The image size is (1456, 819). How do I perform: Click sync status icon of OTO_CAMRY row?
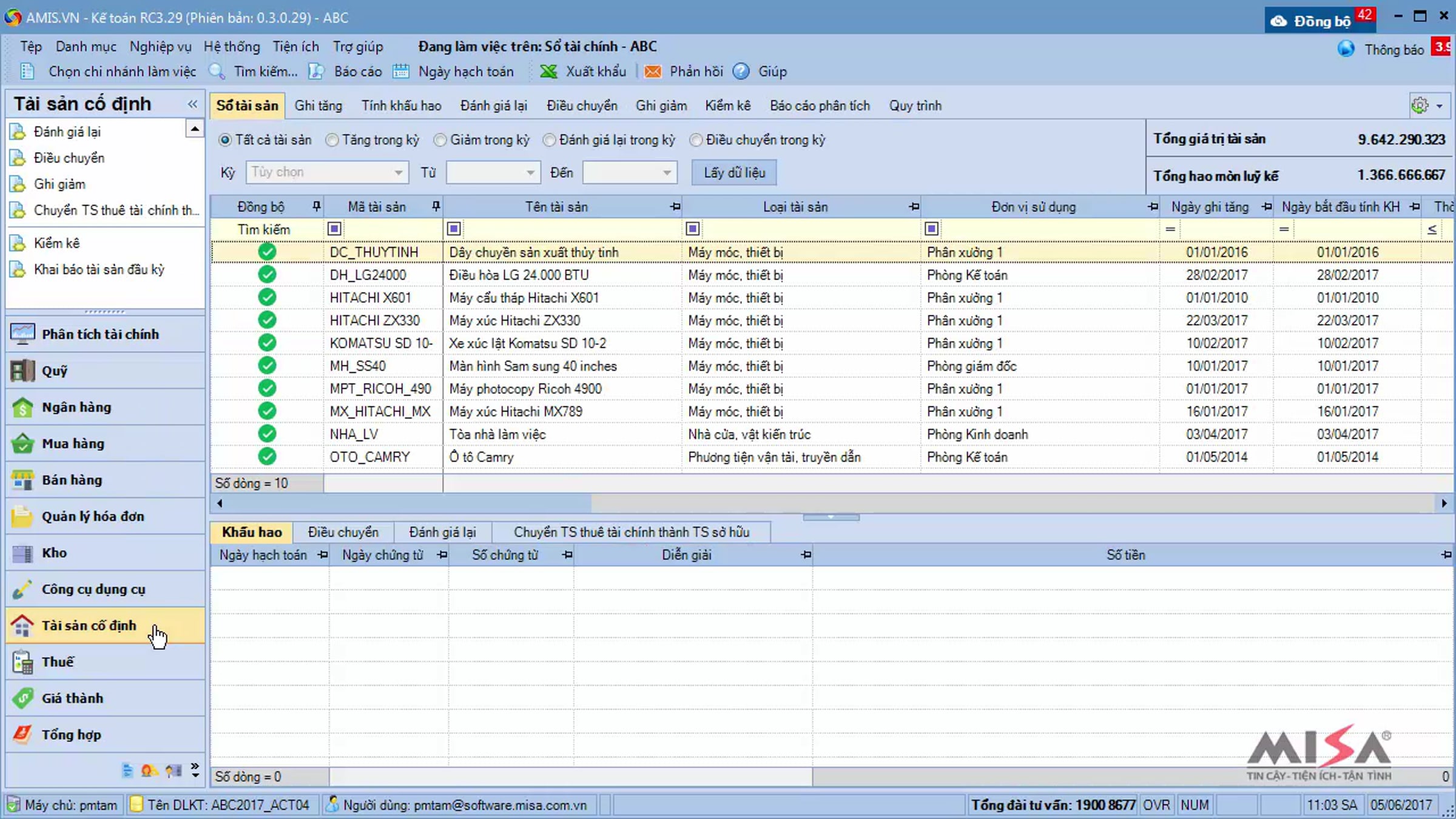tap(267, 456)
